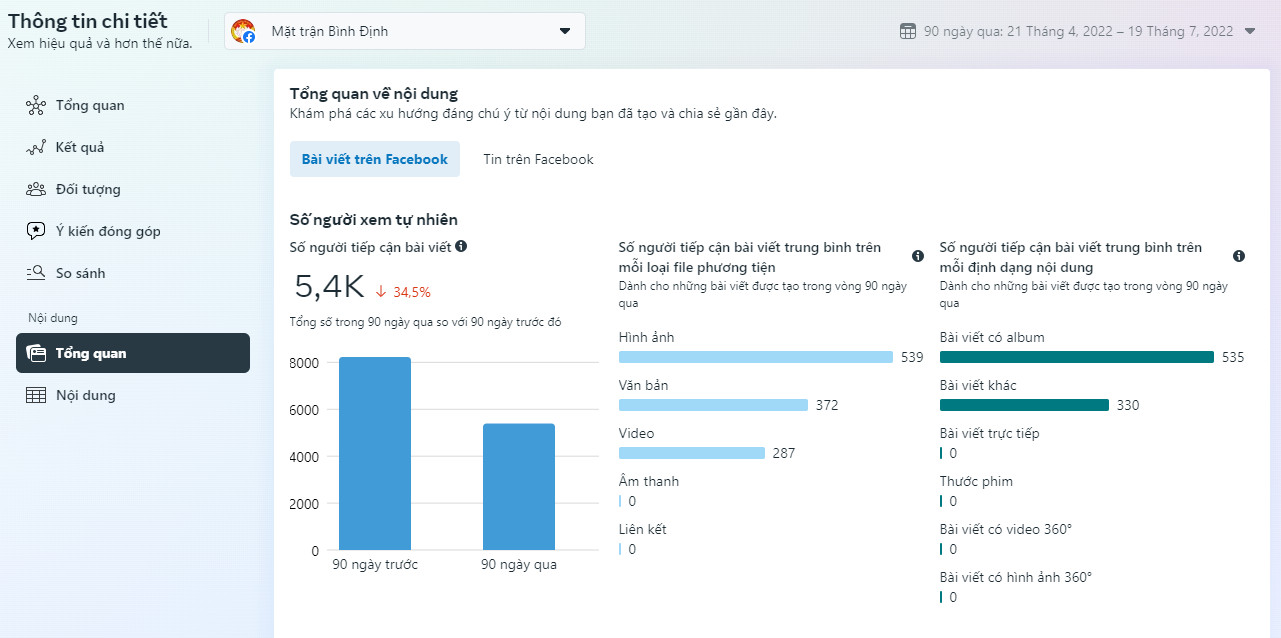Click the selected Tổng quan content icon
Image resolution: width=1281 pixels, height=638 pixels.
pyautogui.click(x=36, y=353)
